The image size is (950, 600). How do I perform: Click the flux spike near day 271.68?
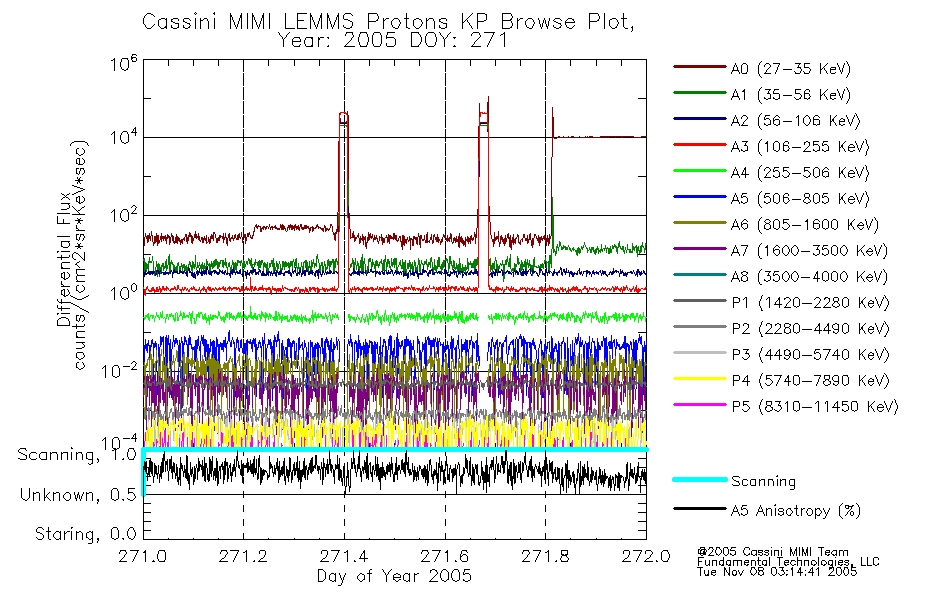coord(483,194)
